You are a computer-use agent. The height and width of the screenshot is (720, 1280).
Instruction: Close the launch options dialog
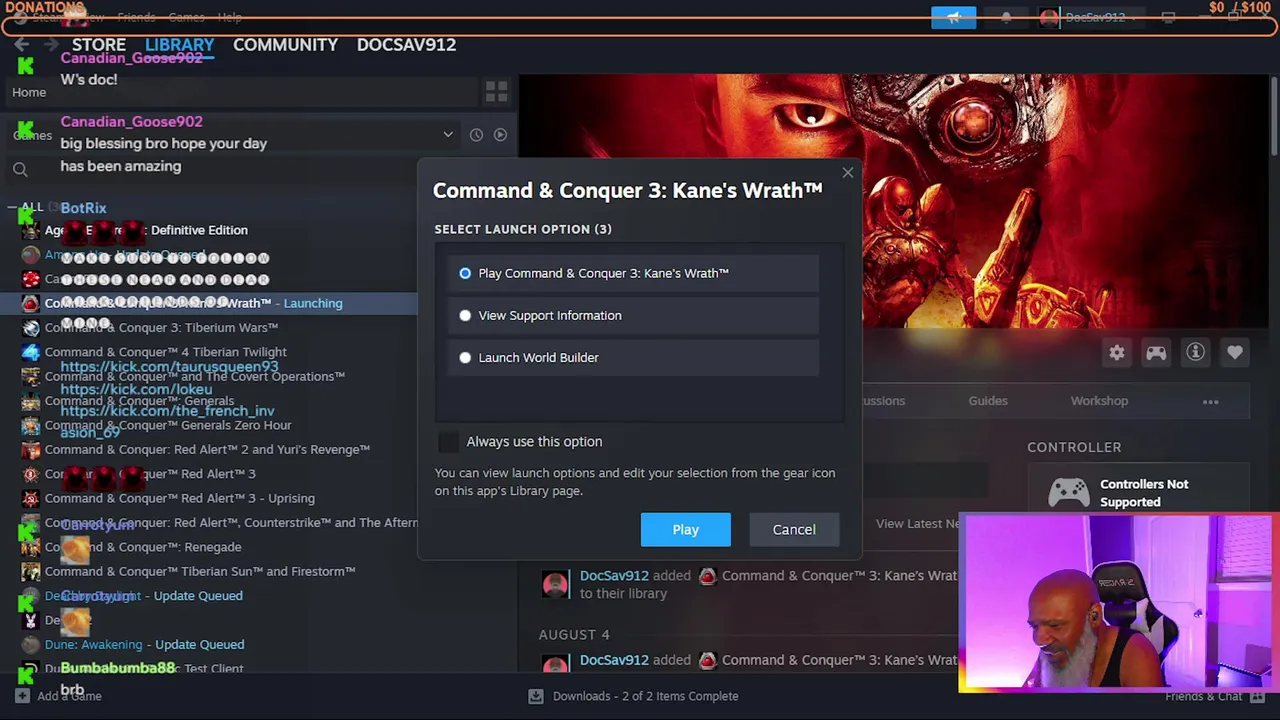click(848, 173)
